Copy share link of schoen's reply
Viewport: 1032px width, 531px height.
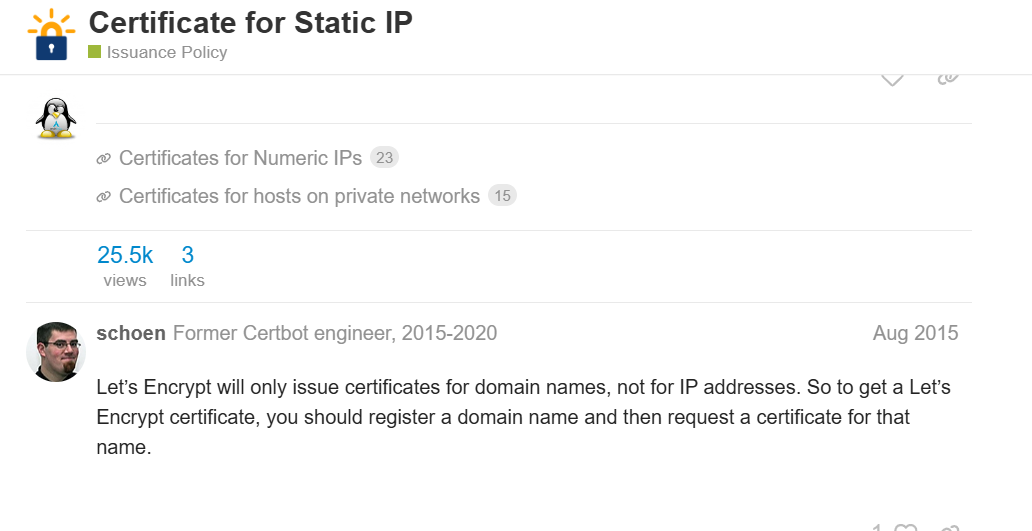950,527
